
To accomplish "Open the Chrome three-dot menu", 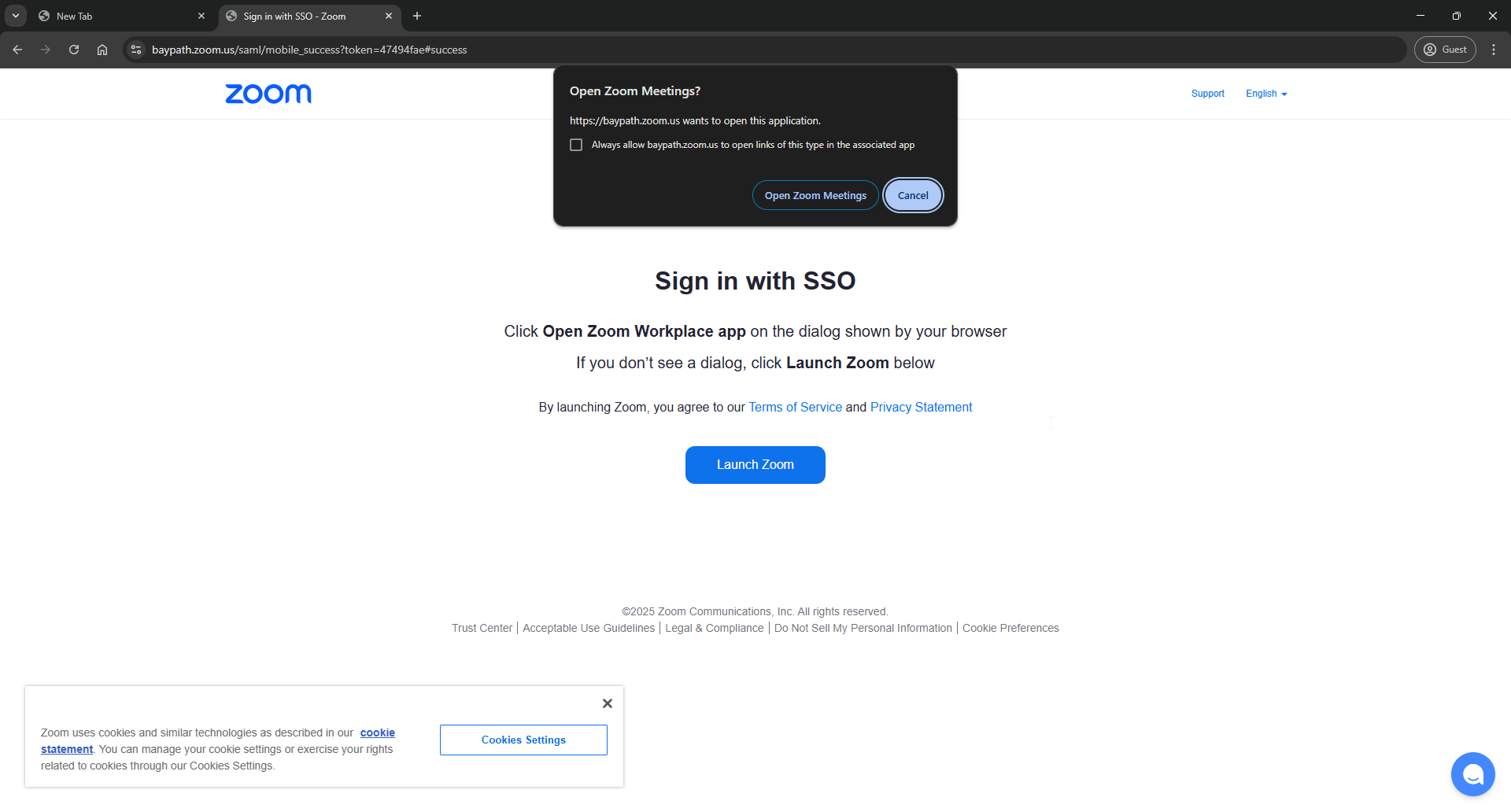I will pos(1494,50).
